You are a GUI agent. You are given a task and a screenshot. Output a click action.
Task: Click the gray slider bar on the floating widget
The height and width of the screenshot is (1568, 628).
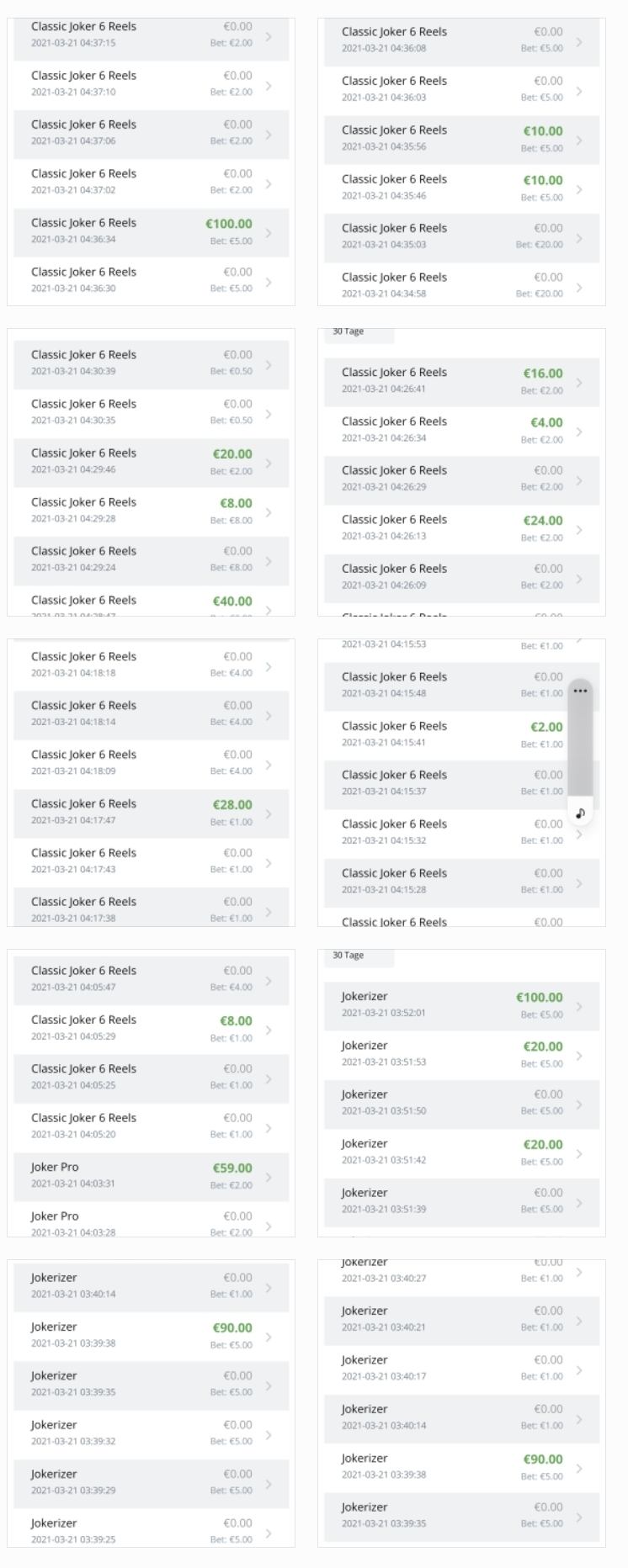point(580,749)
